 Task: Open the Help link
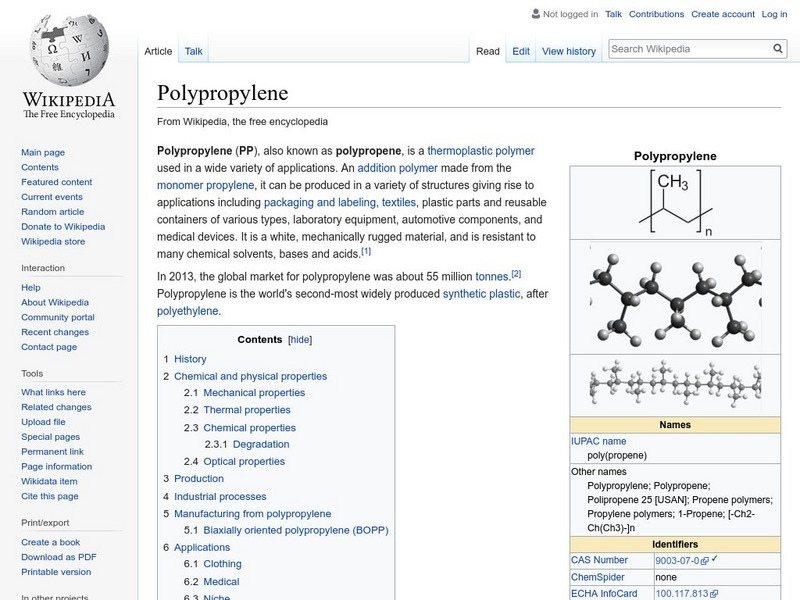[31, 288]
